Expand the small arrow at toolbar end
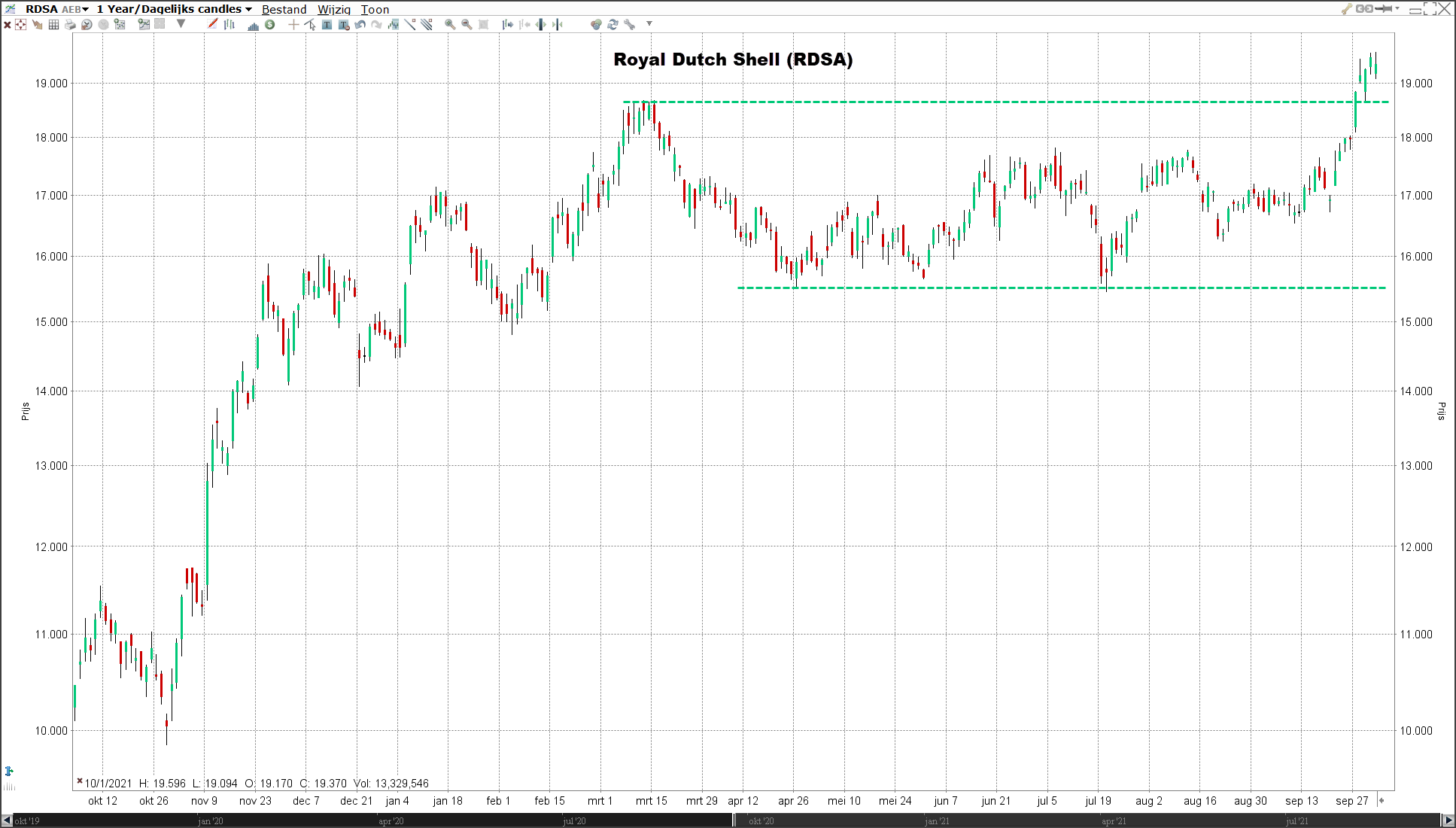1456x828 pixels. click(x=649, y=23)
